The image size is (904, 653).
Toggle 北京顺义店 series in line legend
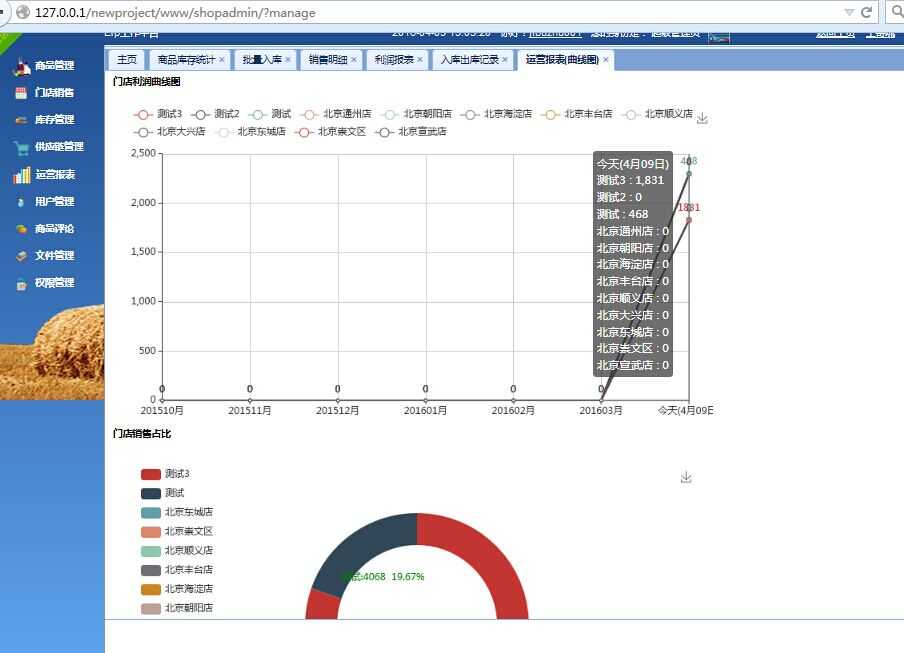(x=657, y=114)
